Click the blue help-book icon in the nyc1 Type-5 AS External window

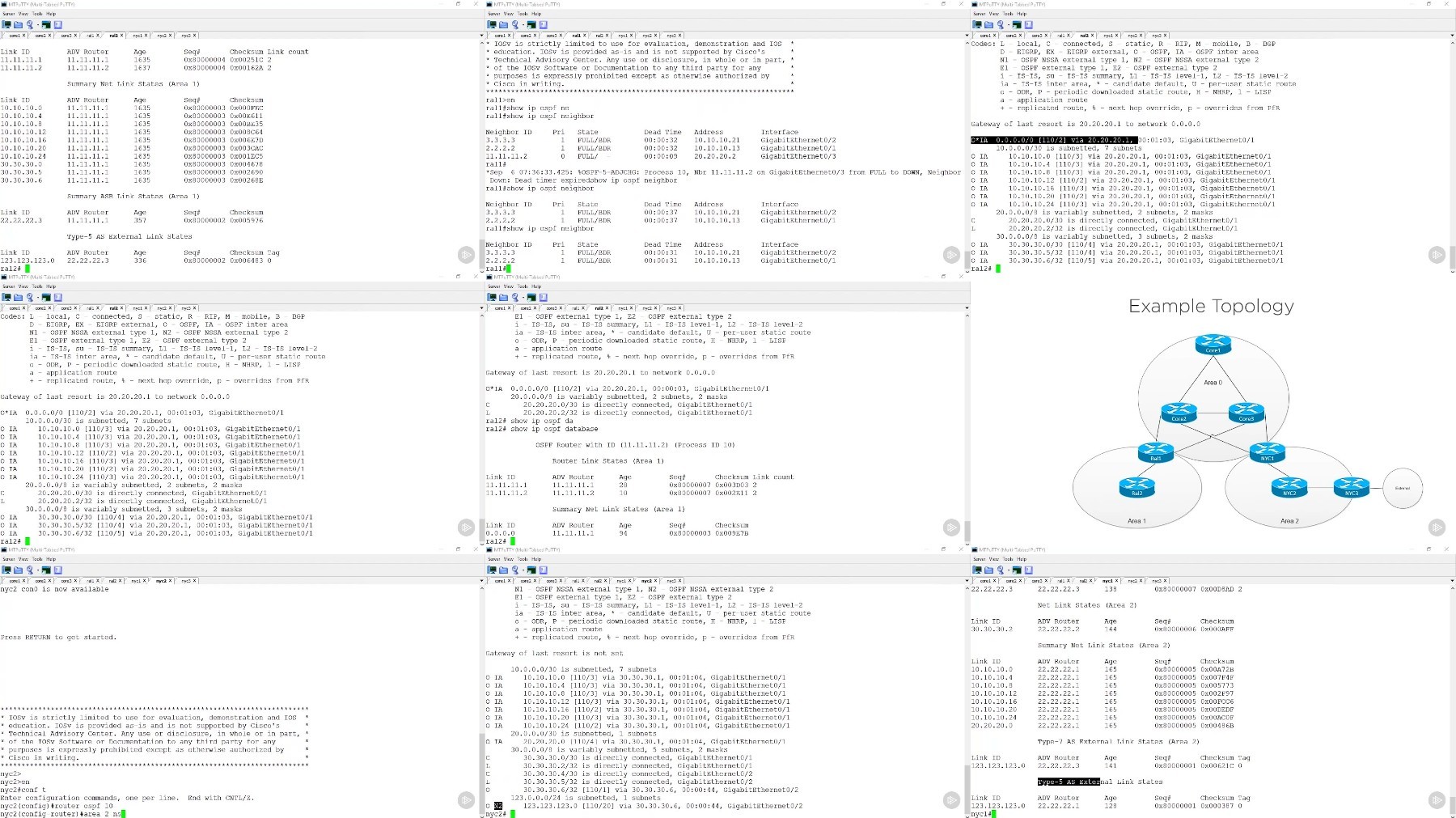click(x=1028, y=570)
